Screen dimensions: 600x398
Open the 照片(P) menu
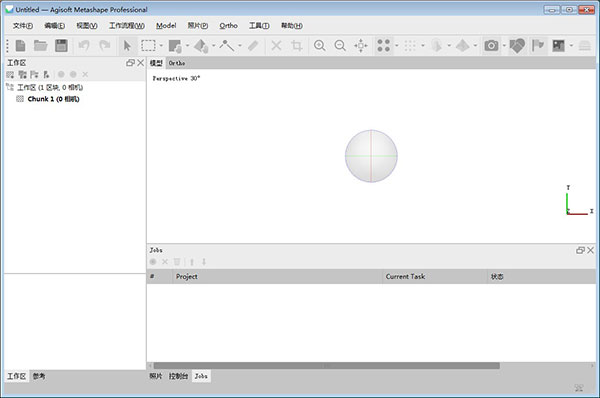click(197, 26)
